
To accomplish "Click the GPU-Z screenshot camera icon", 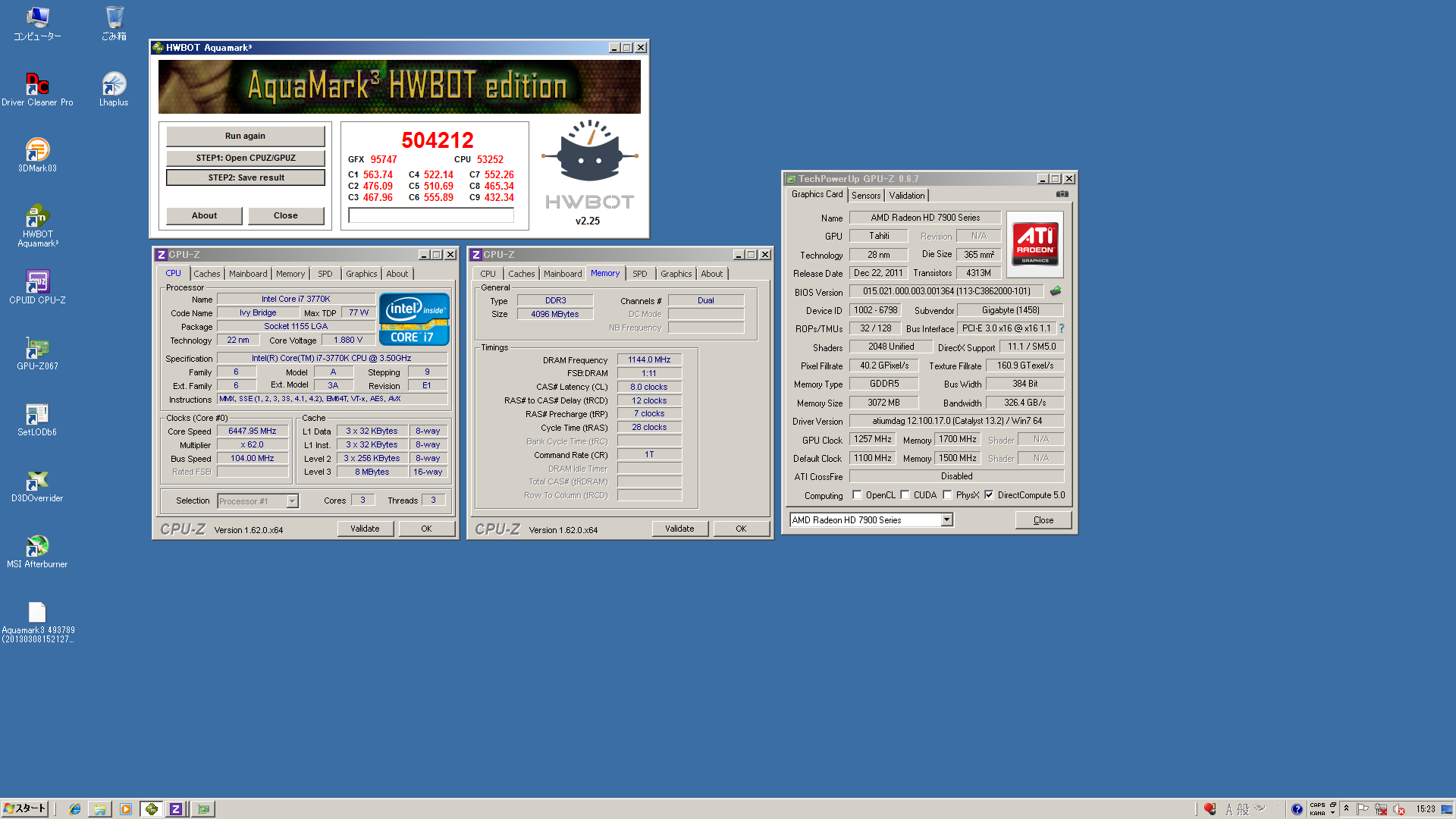I will [x=1062, y=194].
